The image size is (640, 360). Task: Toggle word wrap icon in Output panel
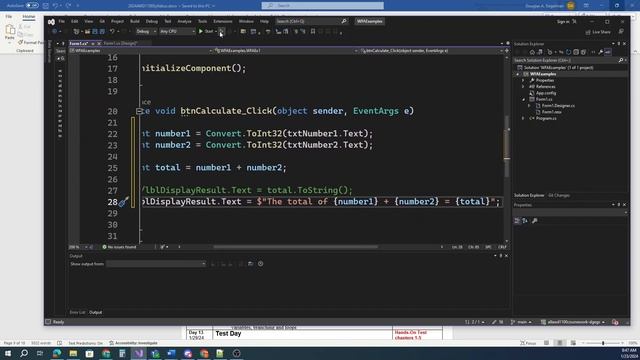[251, 264]
